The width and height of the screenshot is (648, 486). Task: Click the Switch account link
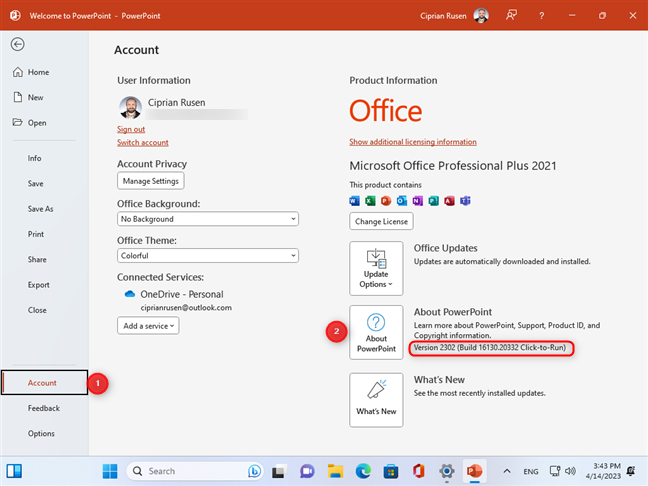(x=143, y=143)
